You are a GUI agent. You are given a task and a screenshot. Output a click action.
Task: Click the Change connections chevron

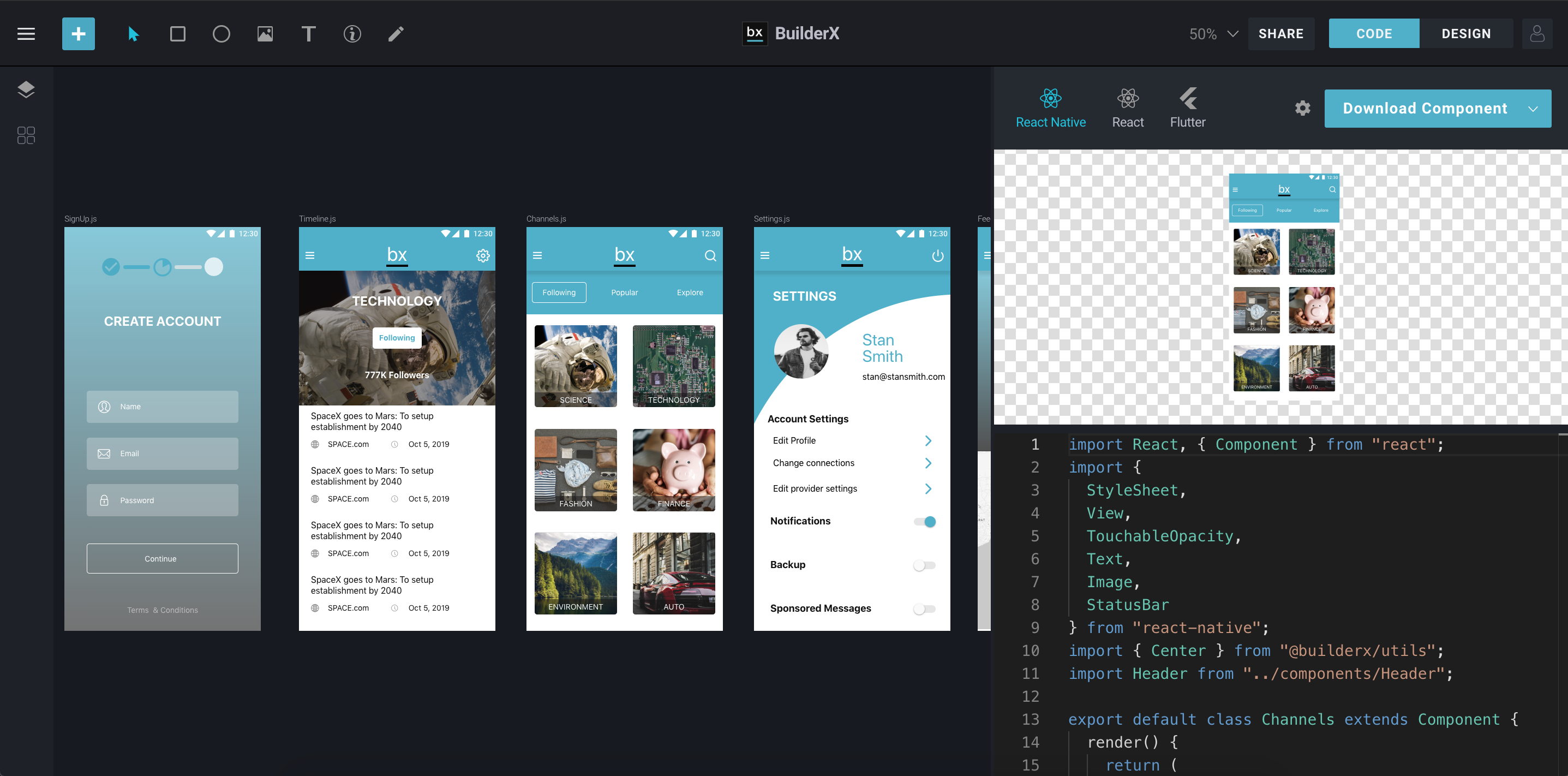[928, 463]
